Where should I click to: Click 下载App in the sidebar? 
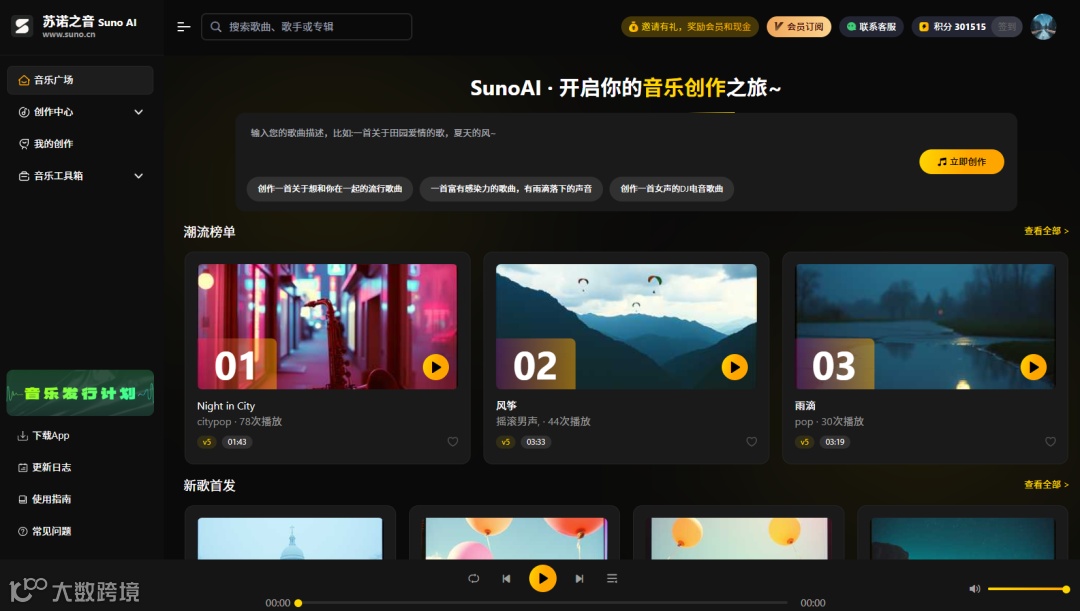[x=44, y=435]
